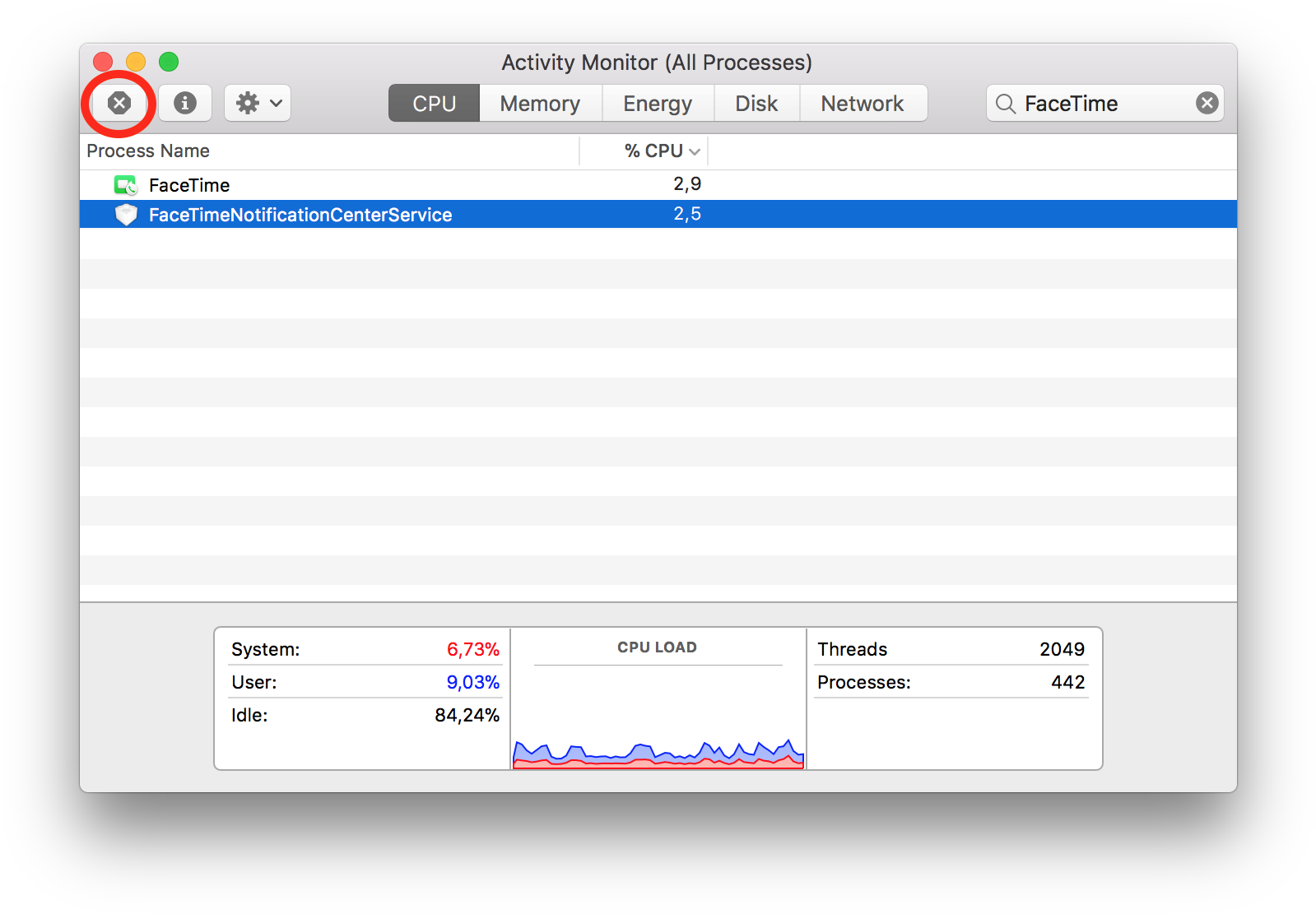The image size is (1316, 914).
Task: Switch to the Energy tab
Action: 658,103
